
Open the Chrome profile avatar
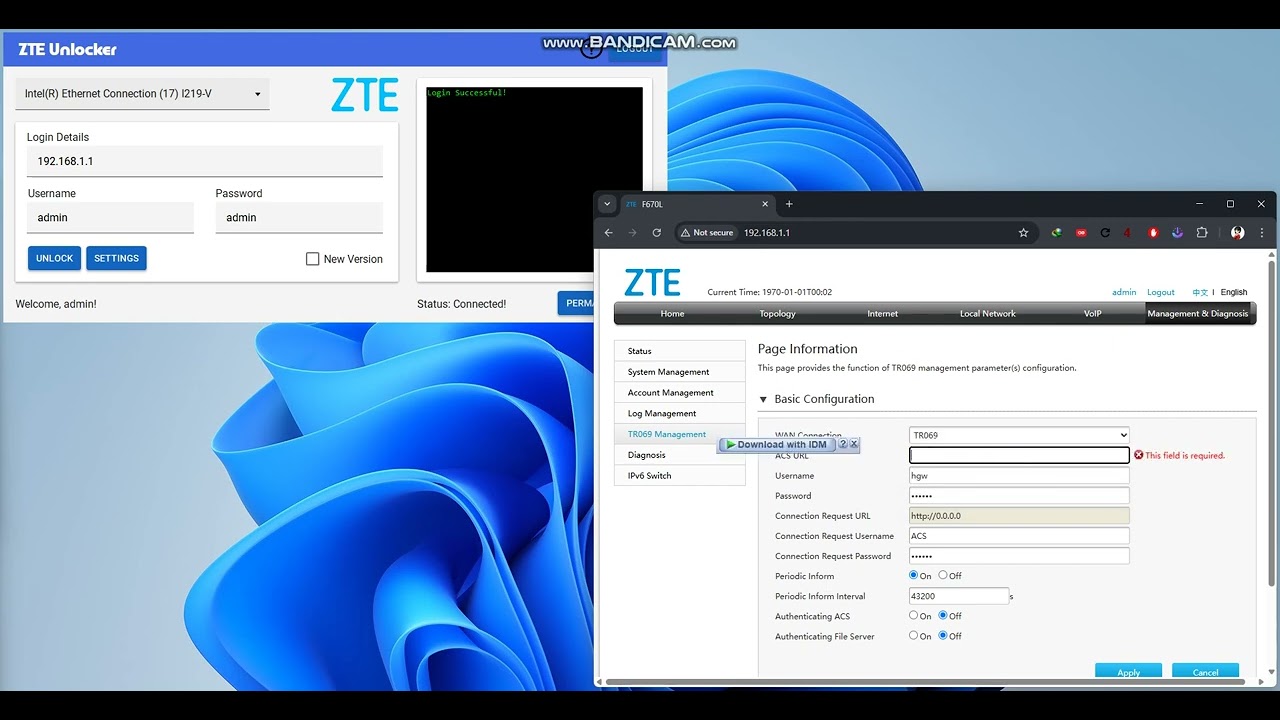pyautogui.click(x=1238, y=233)
